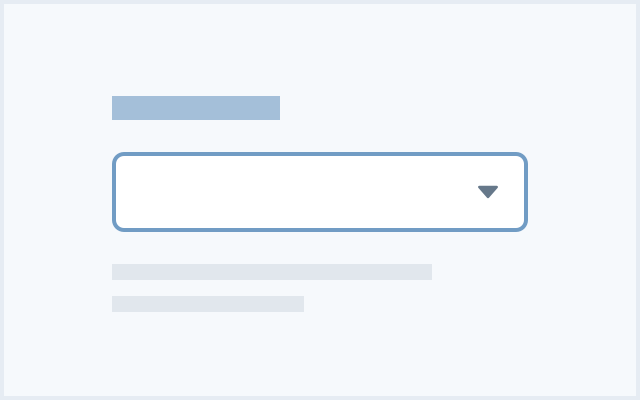Click the blue heading bar above the dropdown
Screen dimensions: 640x400
pyautogui.click(x=196, y=108)
